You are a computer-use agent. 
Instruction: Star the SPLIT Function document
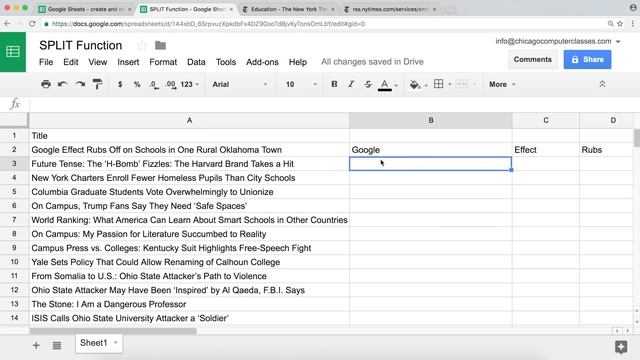(x=142, y=45)
